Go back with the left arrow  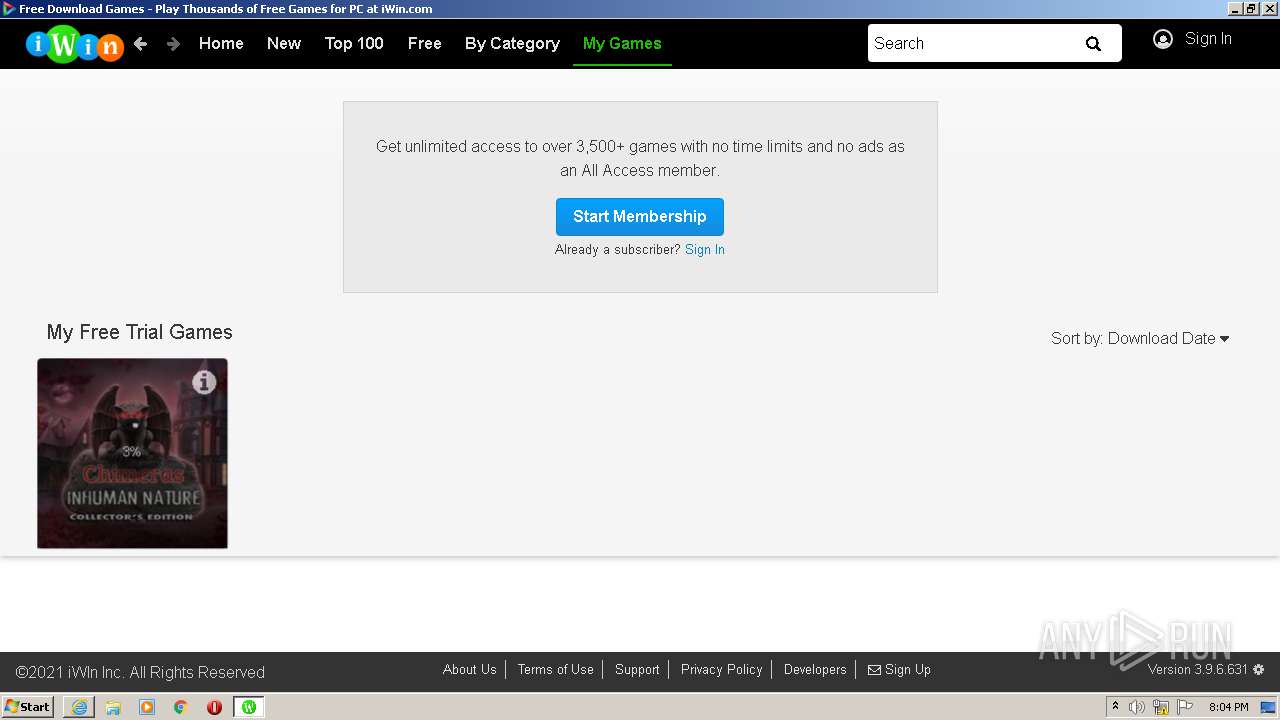[x=141, y=44]
